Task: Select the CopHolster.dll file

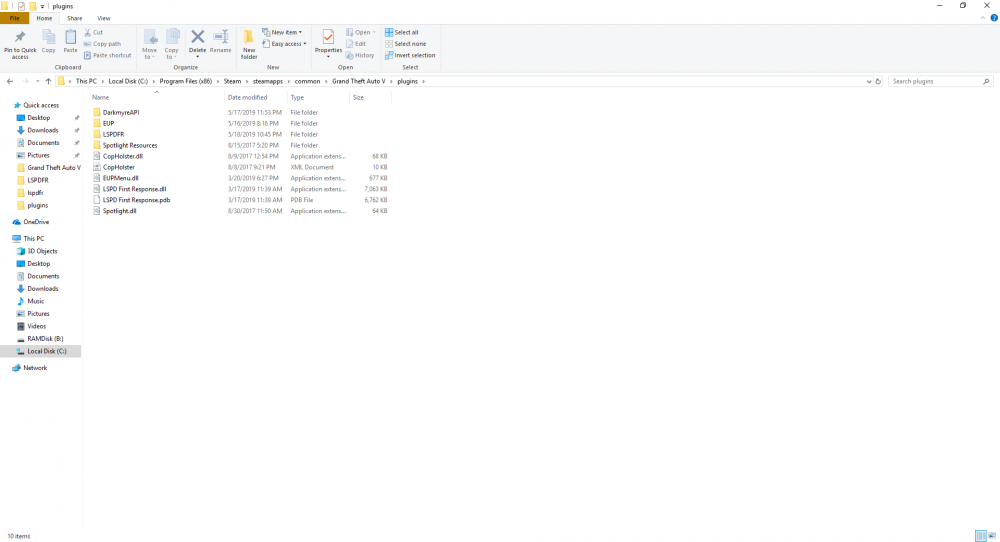Action: (123, 156)
